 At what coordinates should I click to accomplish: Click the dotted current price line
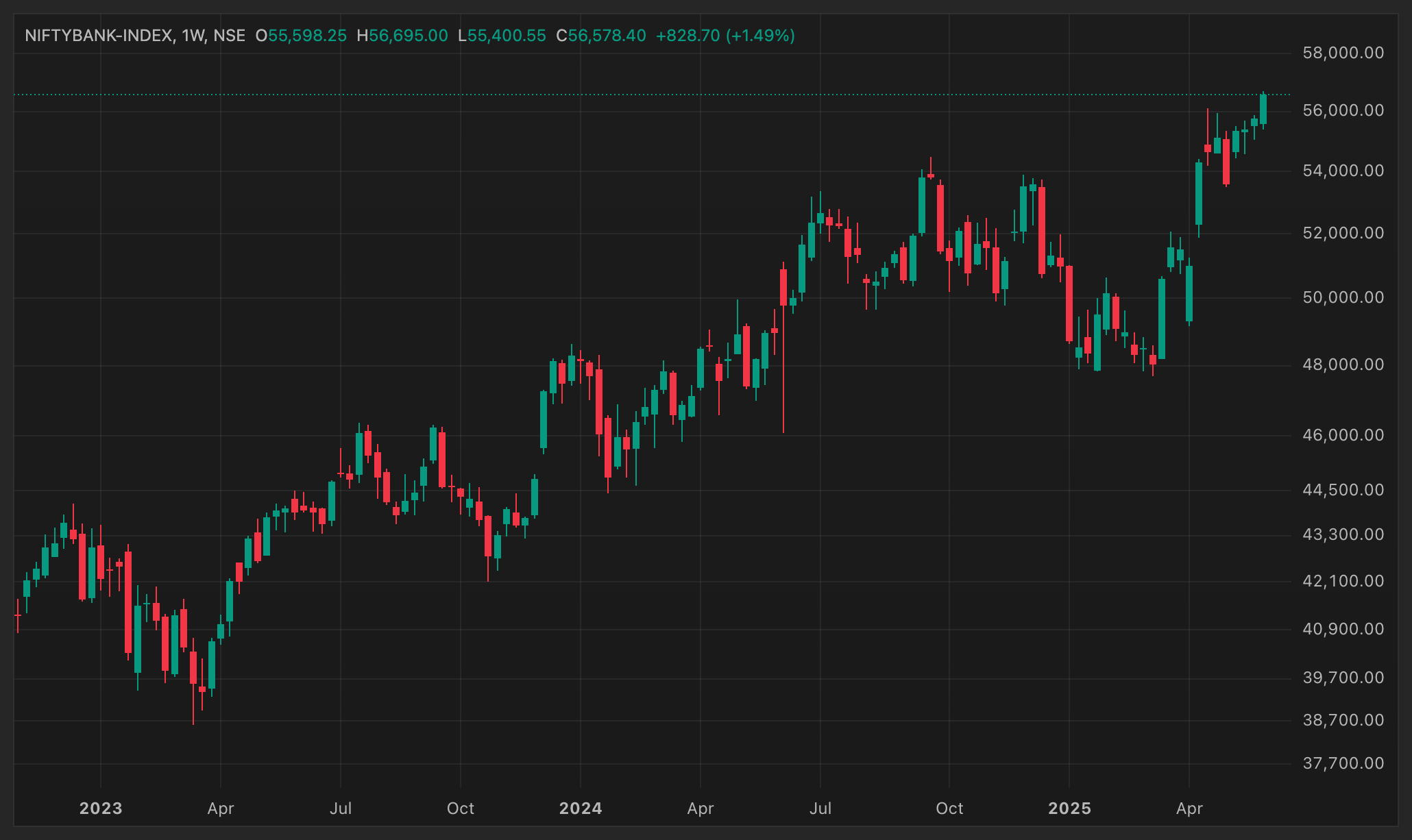tap(651, 95)
